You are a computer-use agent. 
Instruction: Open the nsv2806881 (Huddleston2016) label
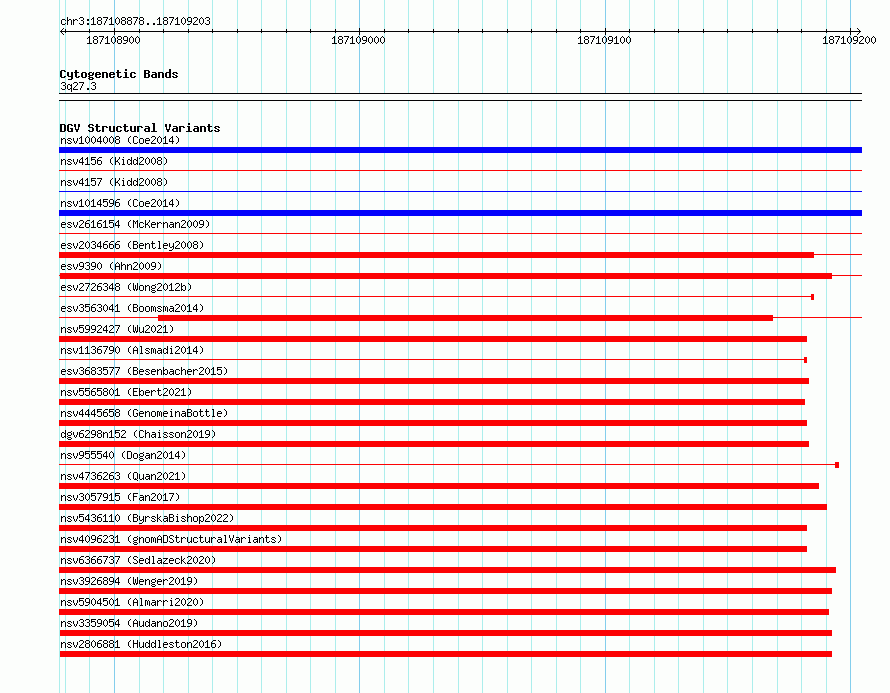[x=141, y=644]
